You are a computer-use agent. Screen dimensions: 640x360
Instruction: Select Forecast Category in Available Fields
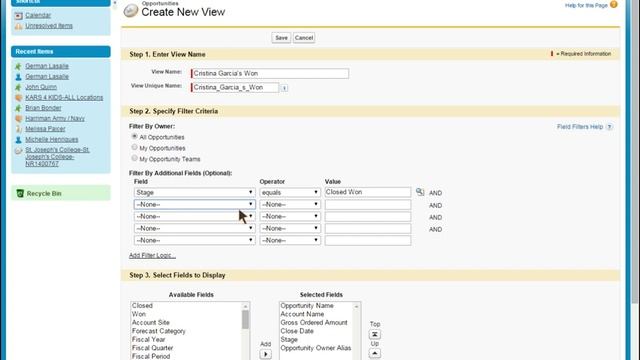coord(158,331)
